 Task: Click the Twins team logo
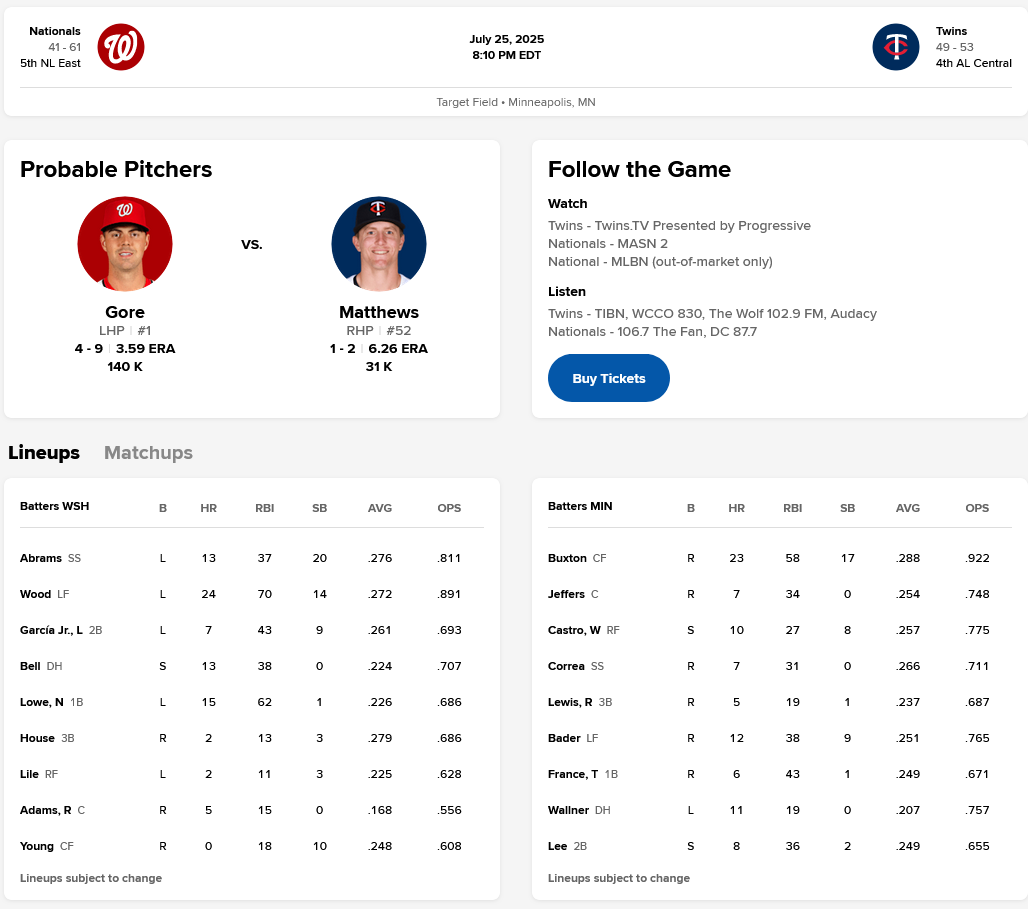coord(896,47)
